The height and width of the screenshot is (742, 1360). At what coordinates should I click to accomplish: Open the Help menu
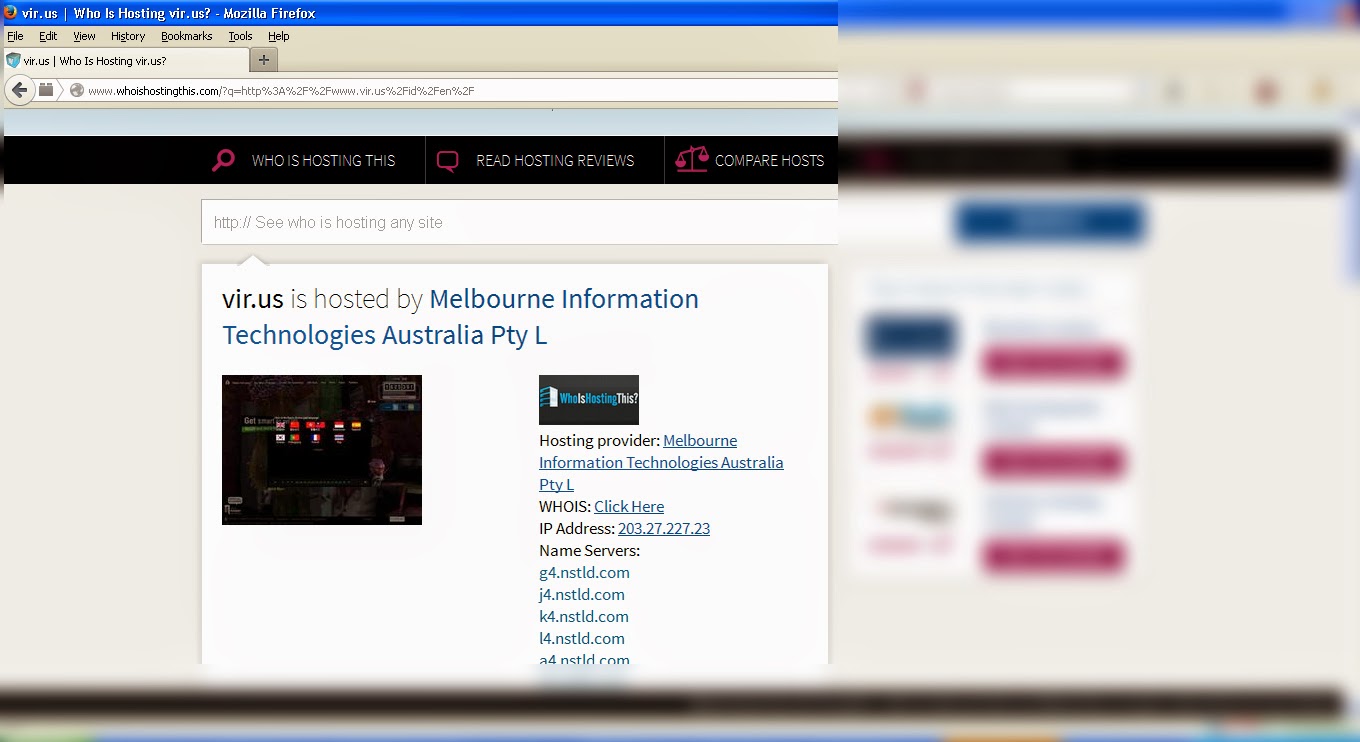coord(278,36)
